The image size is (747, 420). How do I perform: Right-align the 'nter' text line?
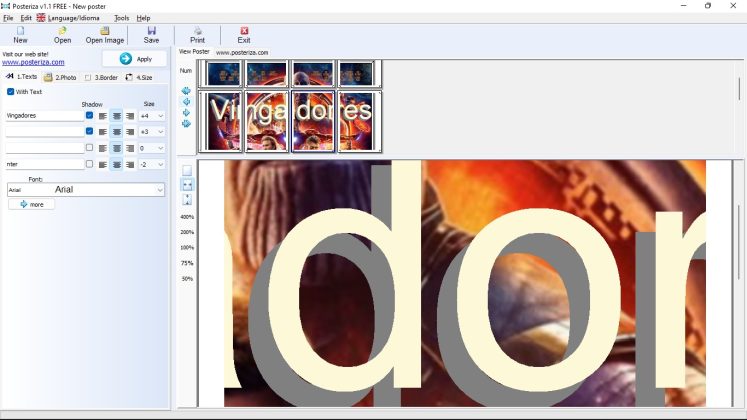130,165
